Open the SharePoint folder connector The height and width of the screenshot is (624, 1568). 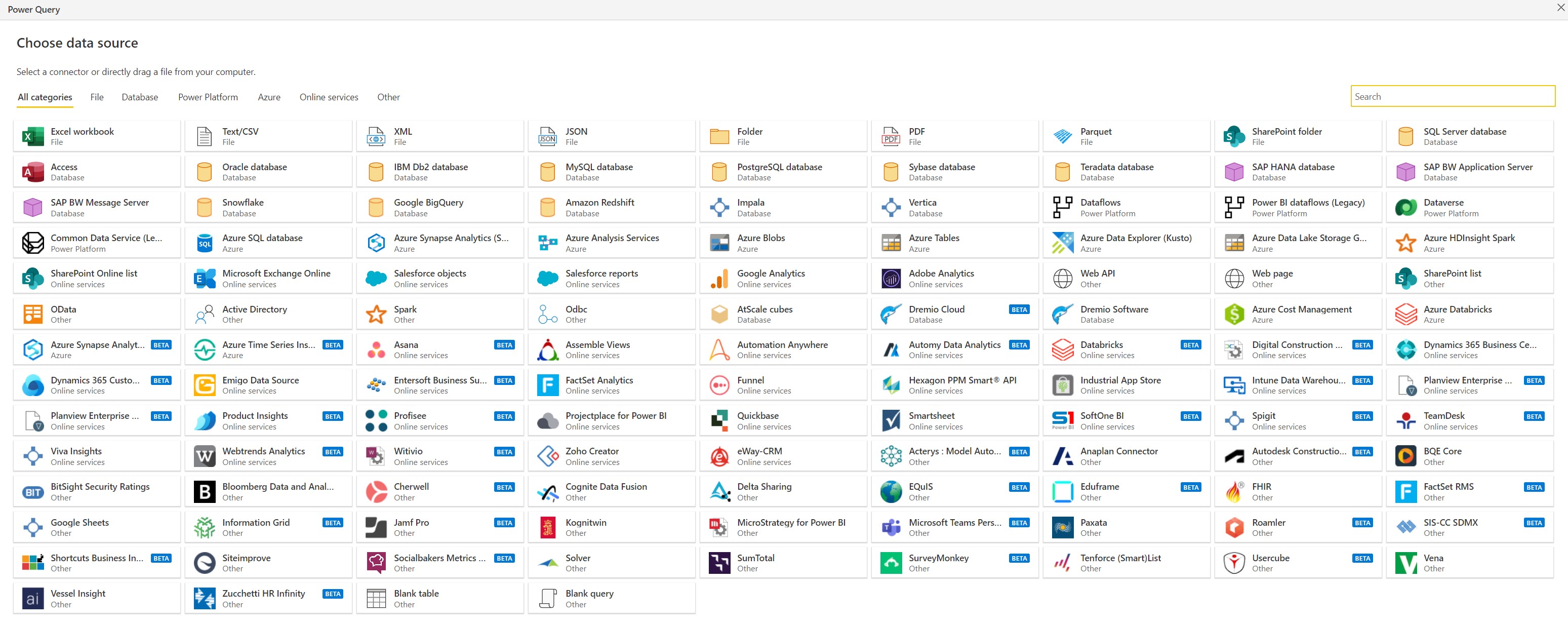(1298, 135)
